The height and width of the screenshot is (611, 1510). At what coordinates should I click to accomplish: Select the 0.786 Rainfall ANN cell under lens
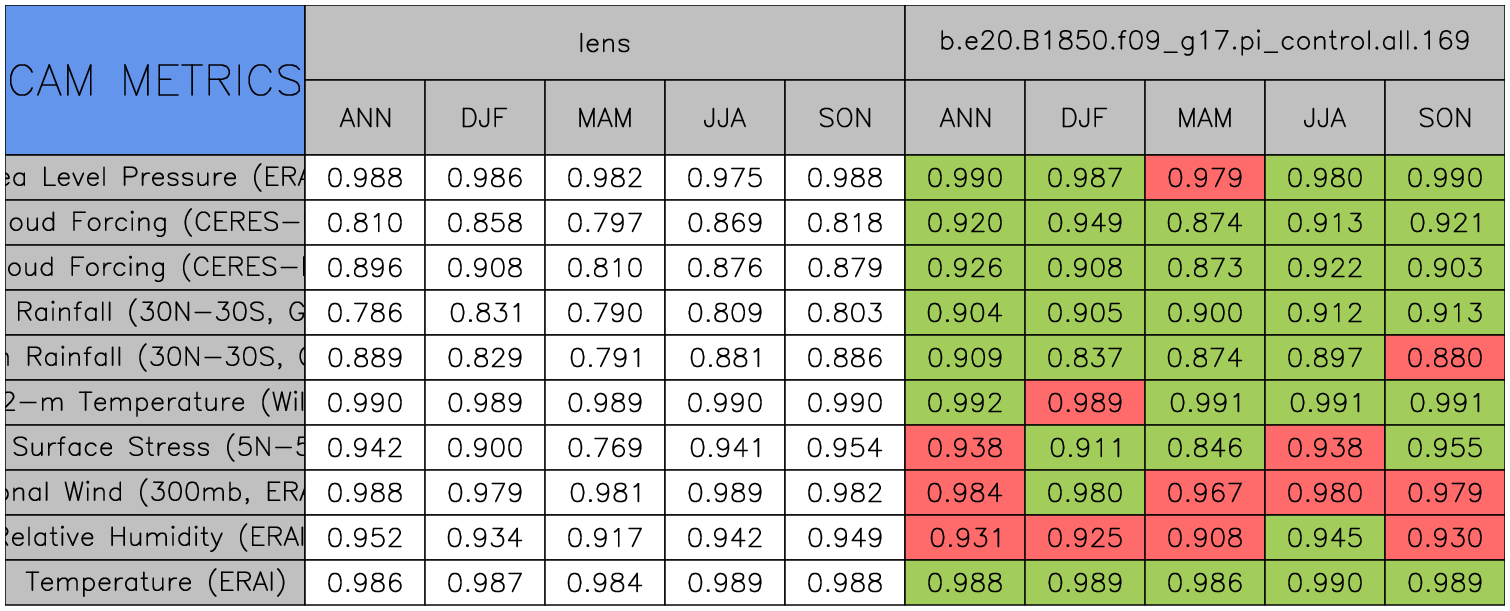(x=365, y=312)
